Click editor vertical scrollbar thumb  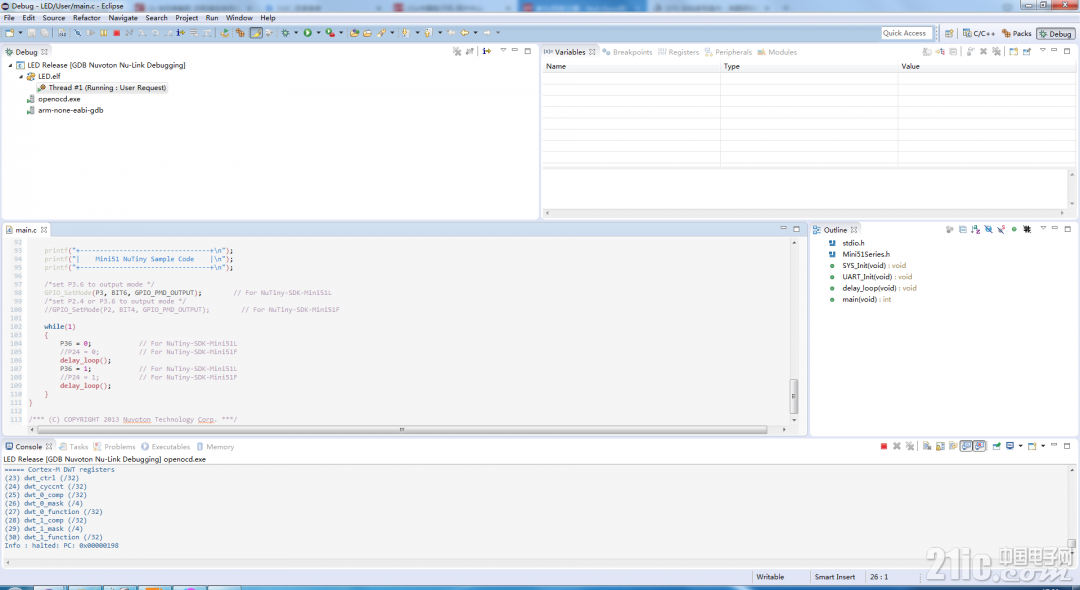[x=793, y=396]
